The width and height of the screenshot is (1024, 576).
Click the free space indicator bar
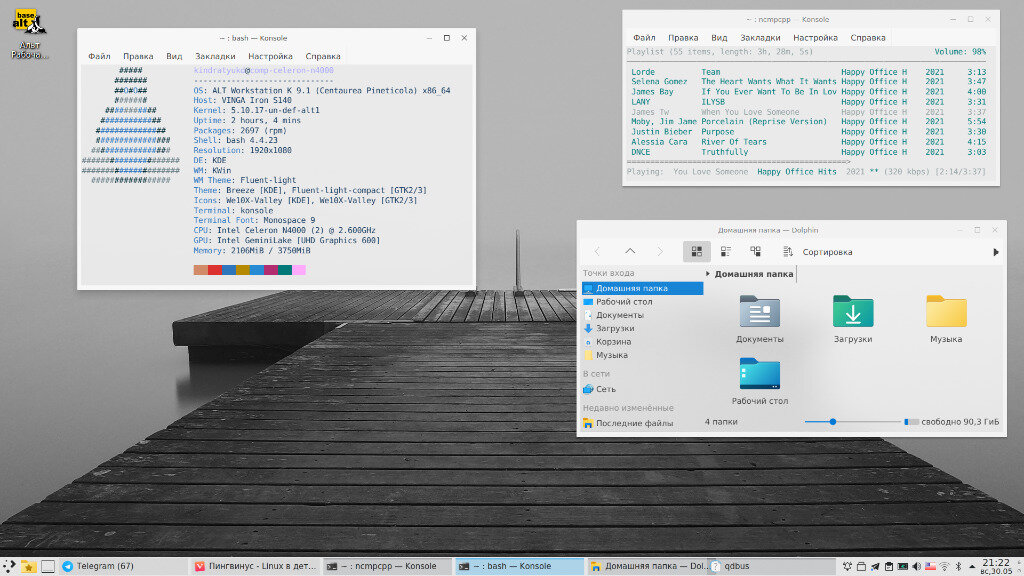(x=911, y=422)
